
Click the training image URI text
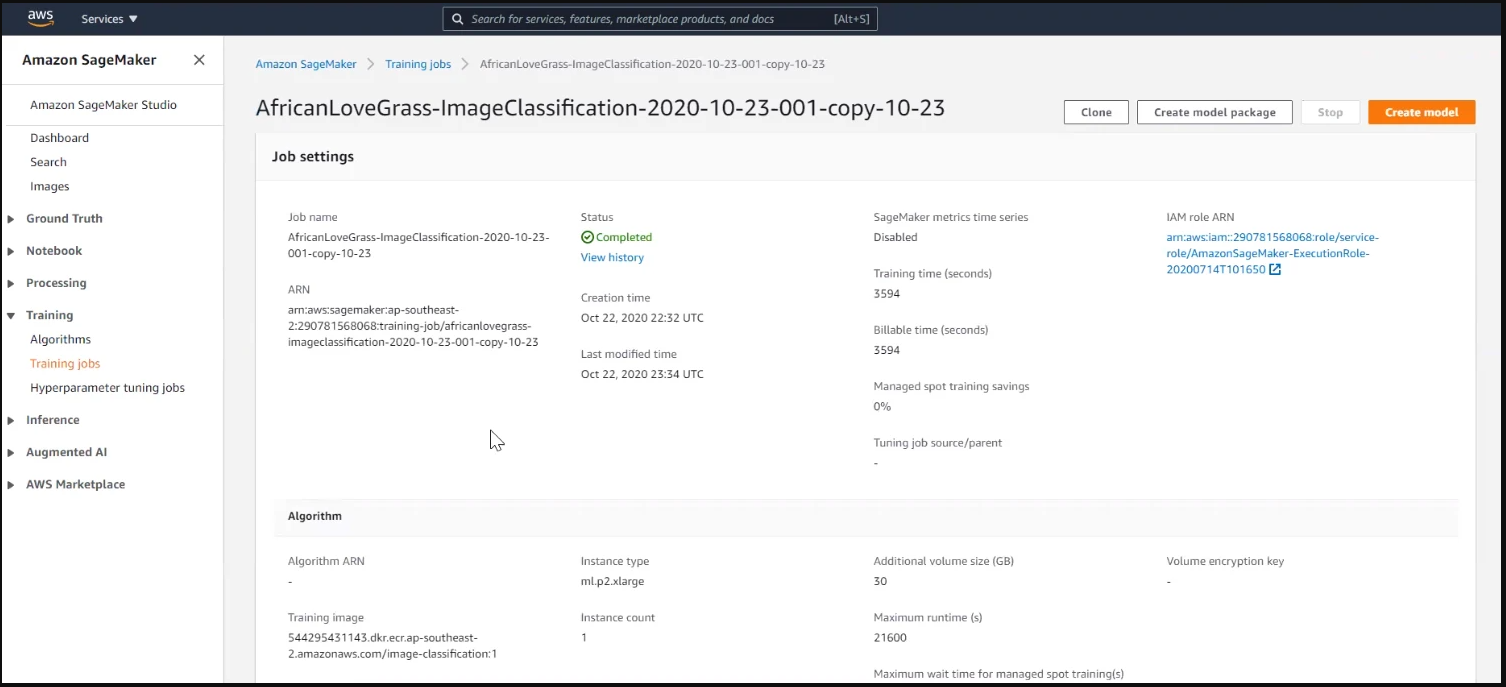click(392, 645)
